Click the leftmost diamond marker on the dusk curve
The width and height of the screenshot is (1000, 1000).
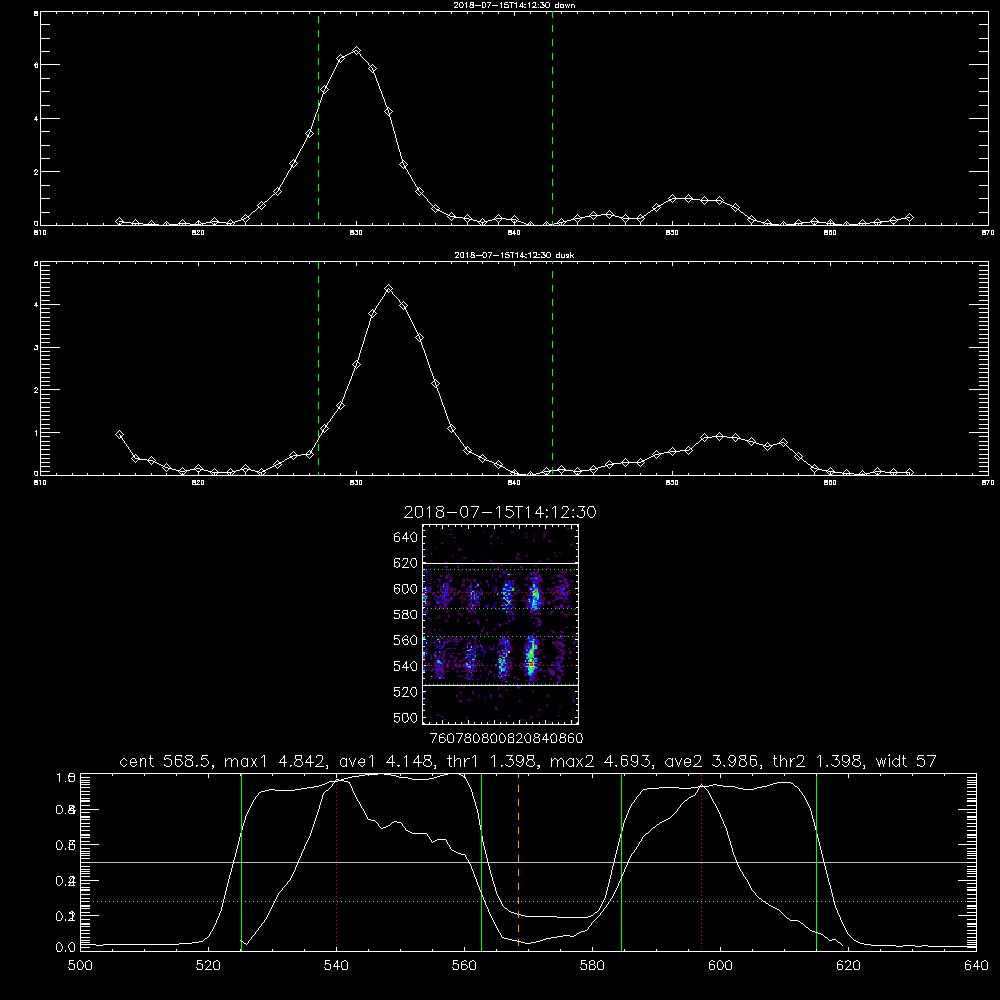coord(119,434)
